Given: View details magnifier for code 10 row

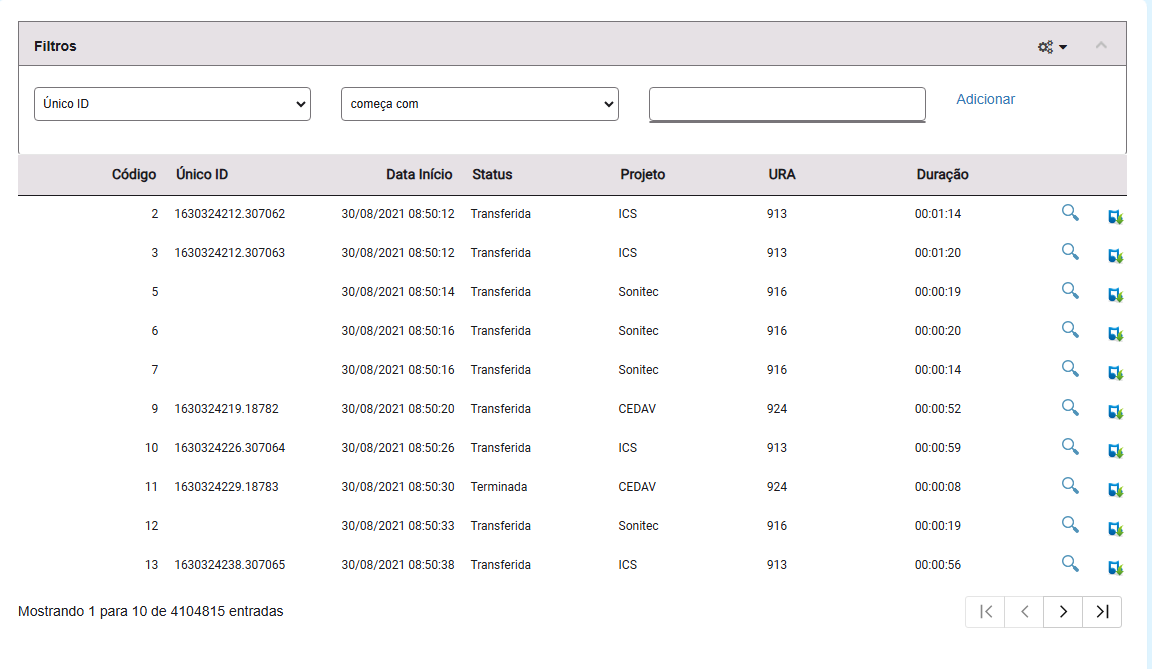Looking at the screenshot, I should pyautogui.click(x=1070, y=446).
